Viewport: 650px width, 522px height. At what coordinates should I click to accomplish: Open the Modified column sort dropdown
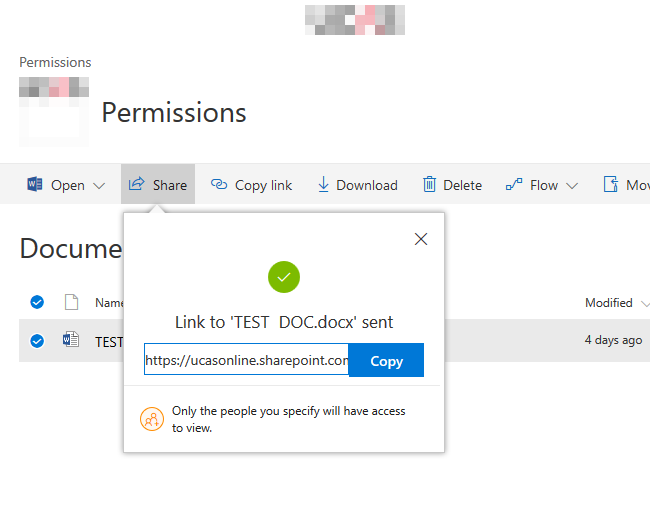point(644,303)
